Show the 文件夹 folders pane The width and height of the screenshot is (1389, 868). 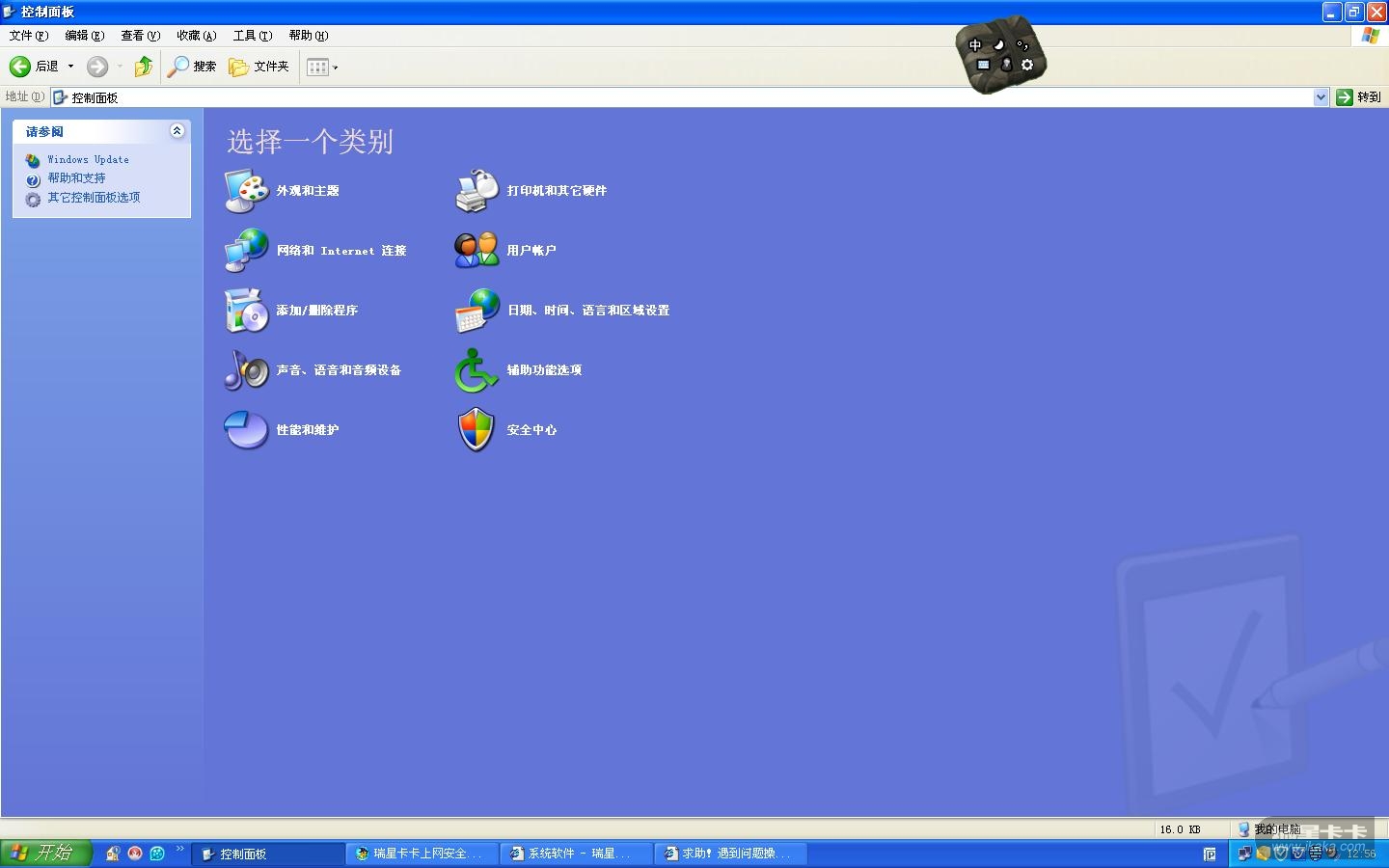pyautogui.click(x=259, y=67)
